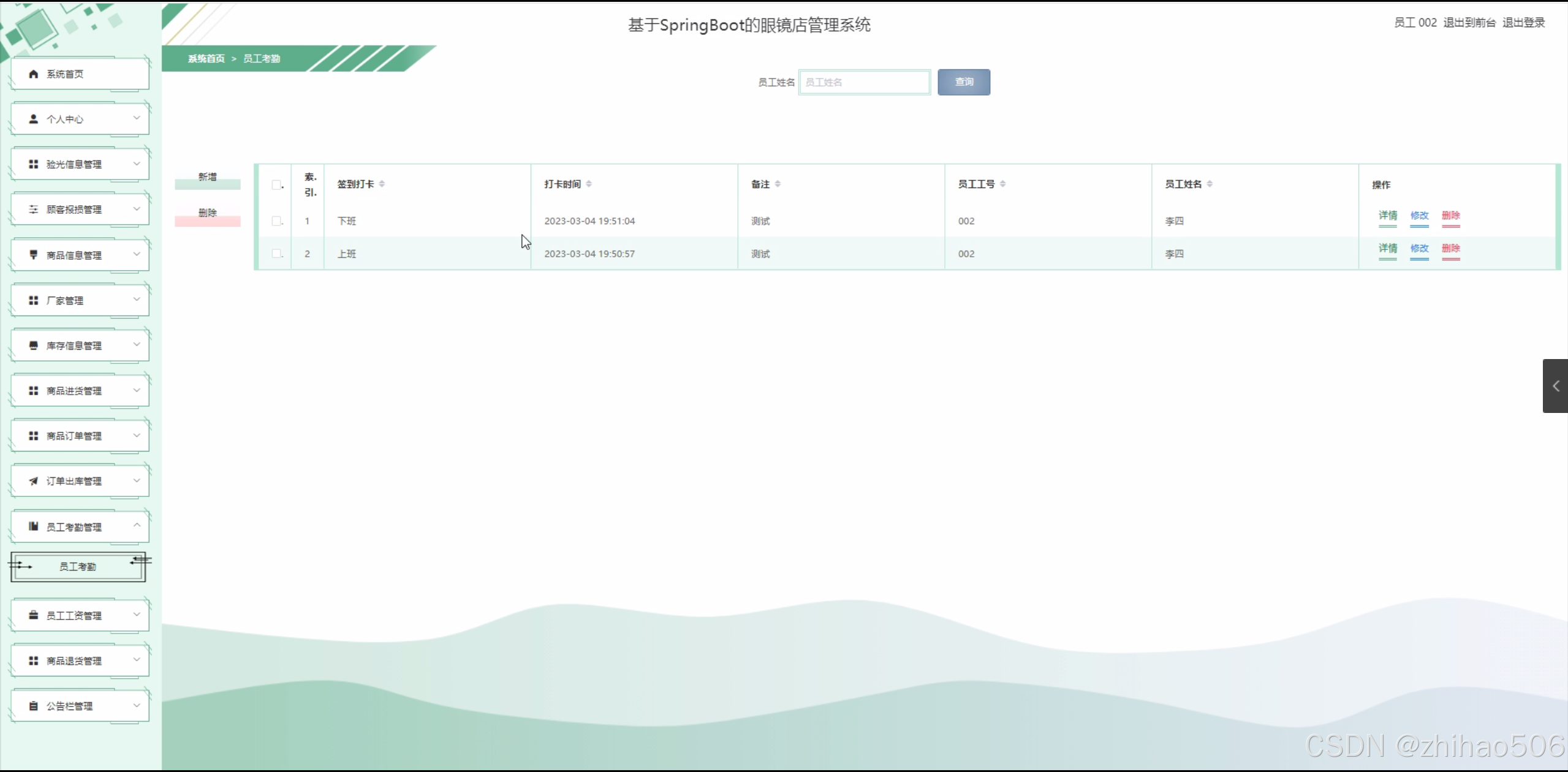Open 员工考勤 from the sidebar submenu
This screenshot has width=1568, height=772.
tap(77, 566)
